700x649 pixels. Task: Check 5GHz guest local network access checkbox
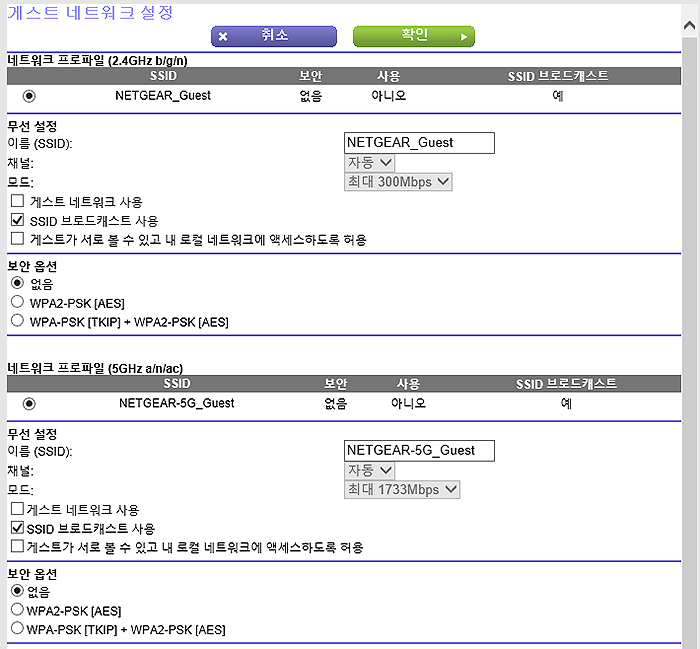pyautogui.click(x=17, y=546)
